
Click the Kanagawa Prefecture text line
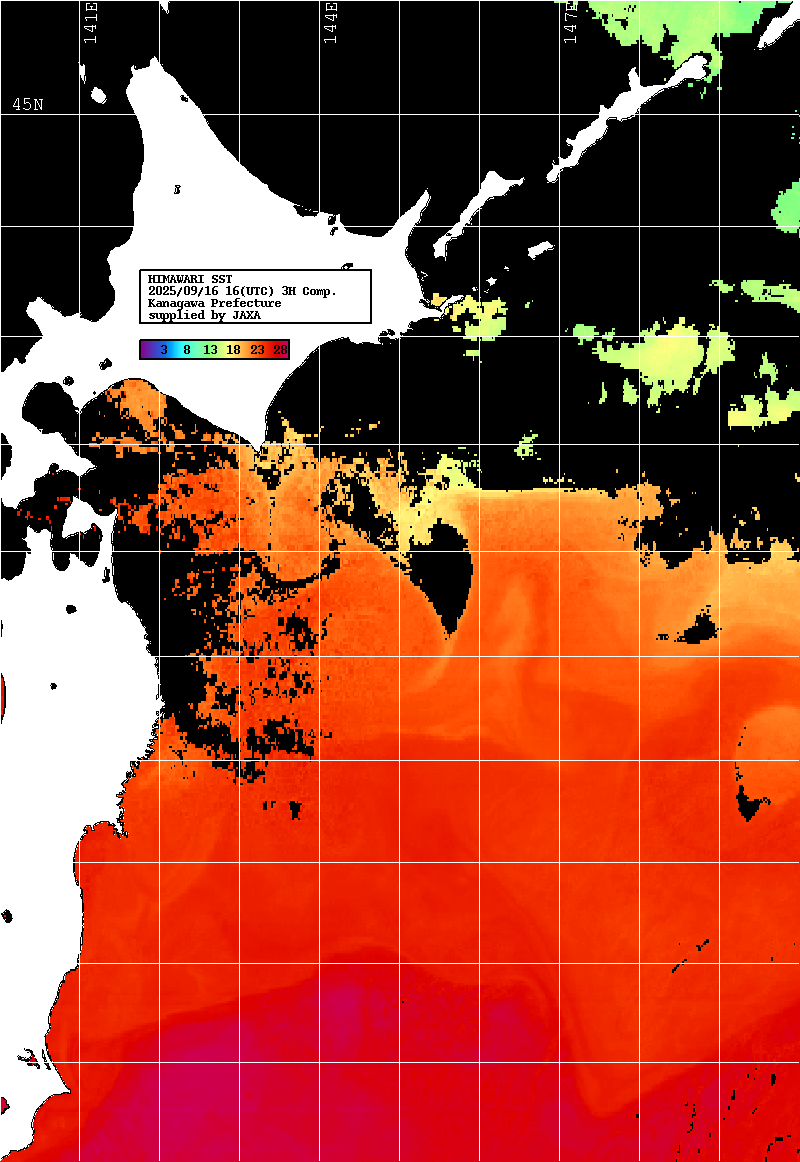(x=214, y=303)
